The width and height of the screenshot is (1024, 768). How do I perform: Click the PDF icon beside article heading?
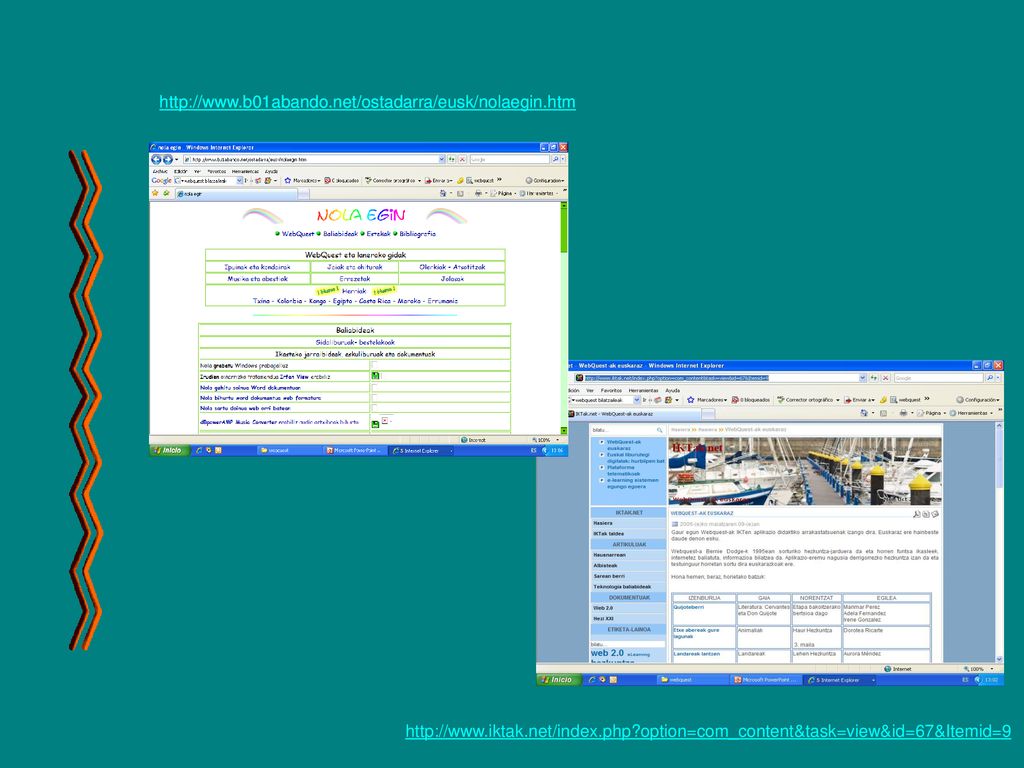[917, 514]
